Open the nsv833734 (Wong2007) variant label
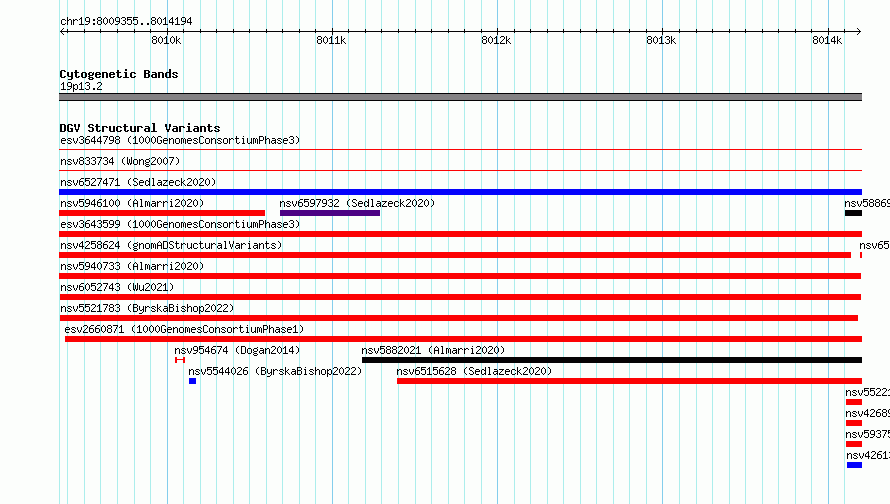The width and height of the screenshot is (890, 504). click(x=120, y=161)
